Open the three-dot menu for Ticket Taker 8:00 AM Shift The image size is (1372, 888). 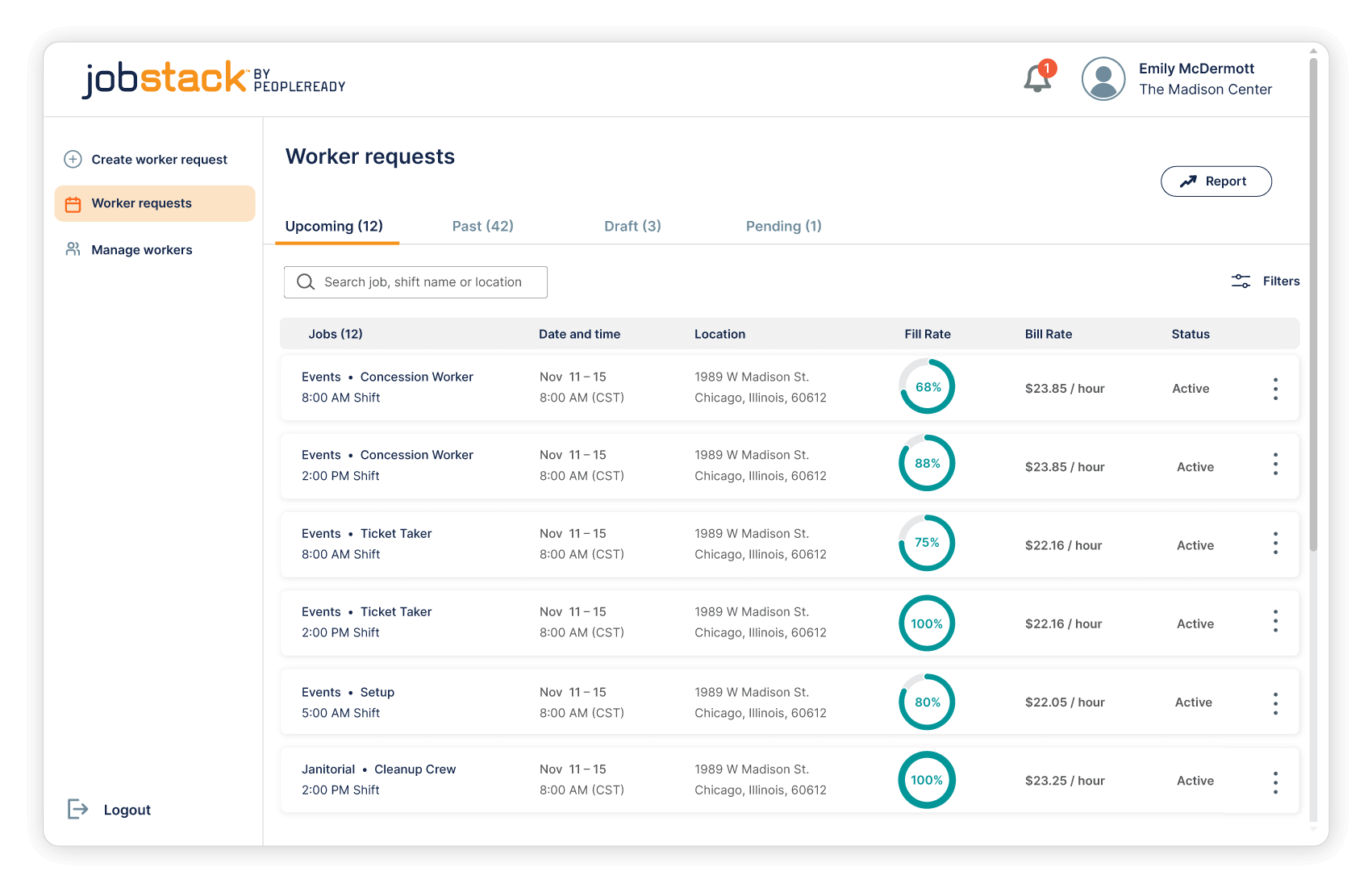(1275, 543)
